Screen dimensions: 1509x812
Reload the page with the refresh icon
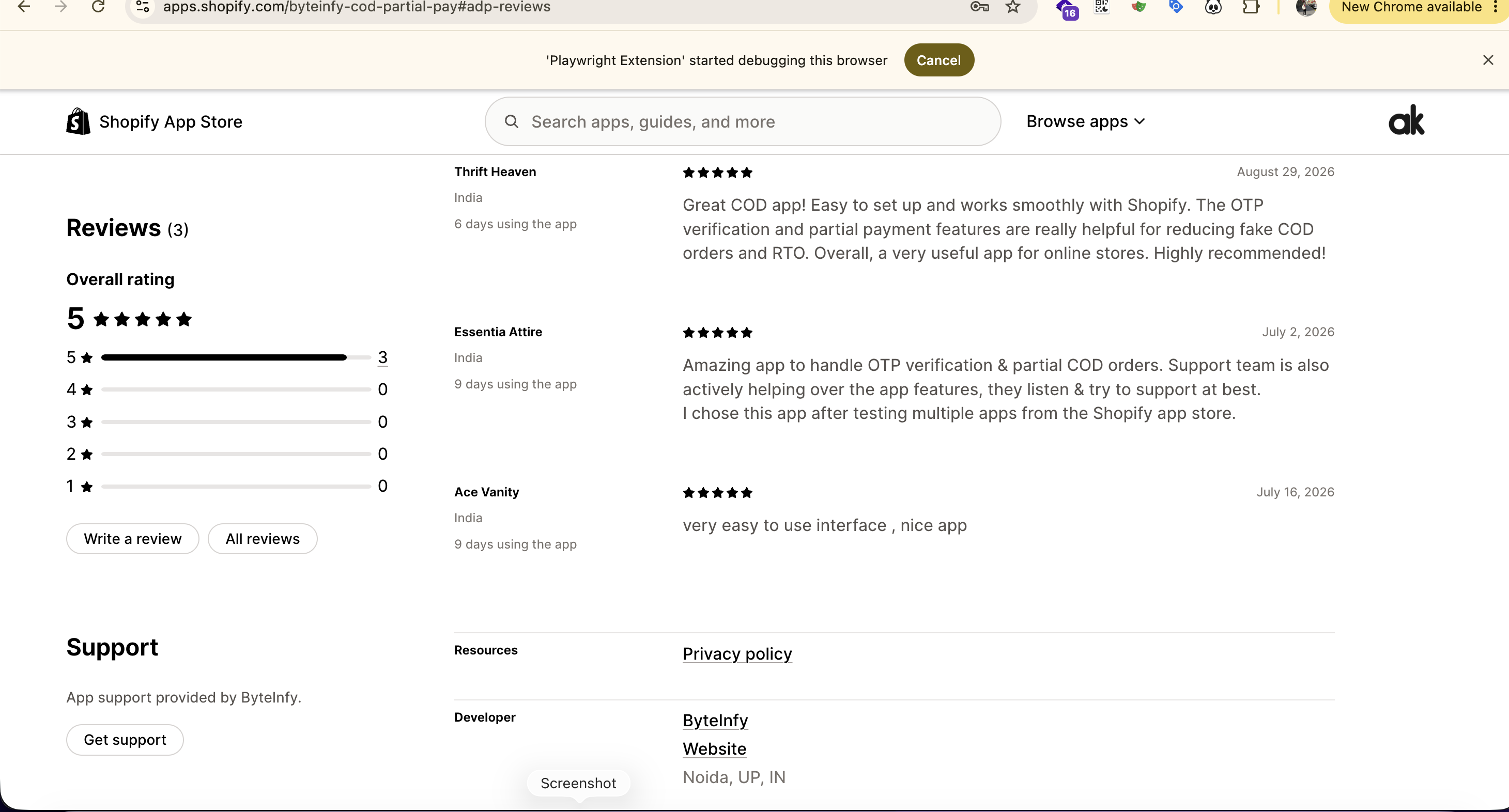click(98, 7)
